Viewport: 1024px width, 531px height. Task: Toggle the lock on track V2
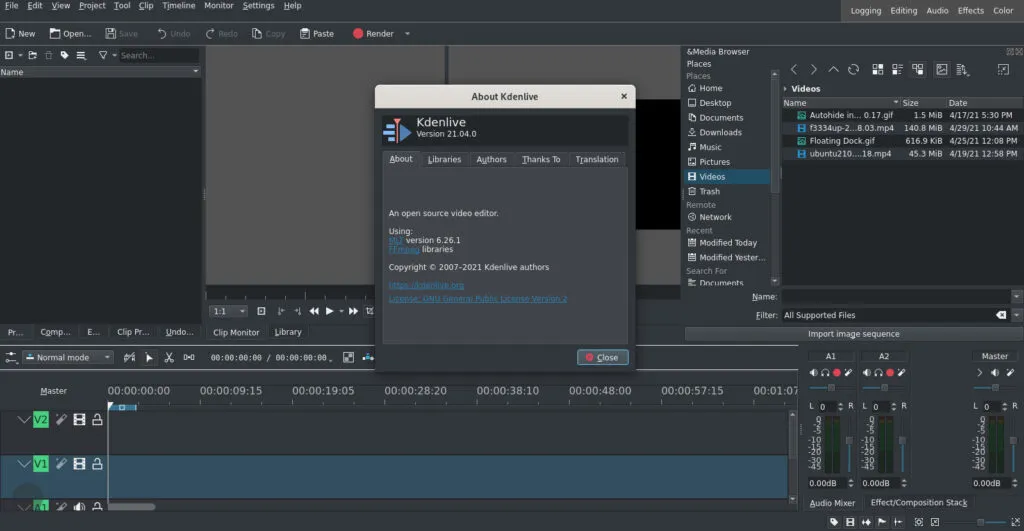[x=97, y=420]
